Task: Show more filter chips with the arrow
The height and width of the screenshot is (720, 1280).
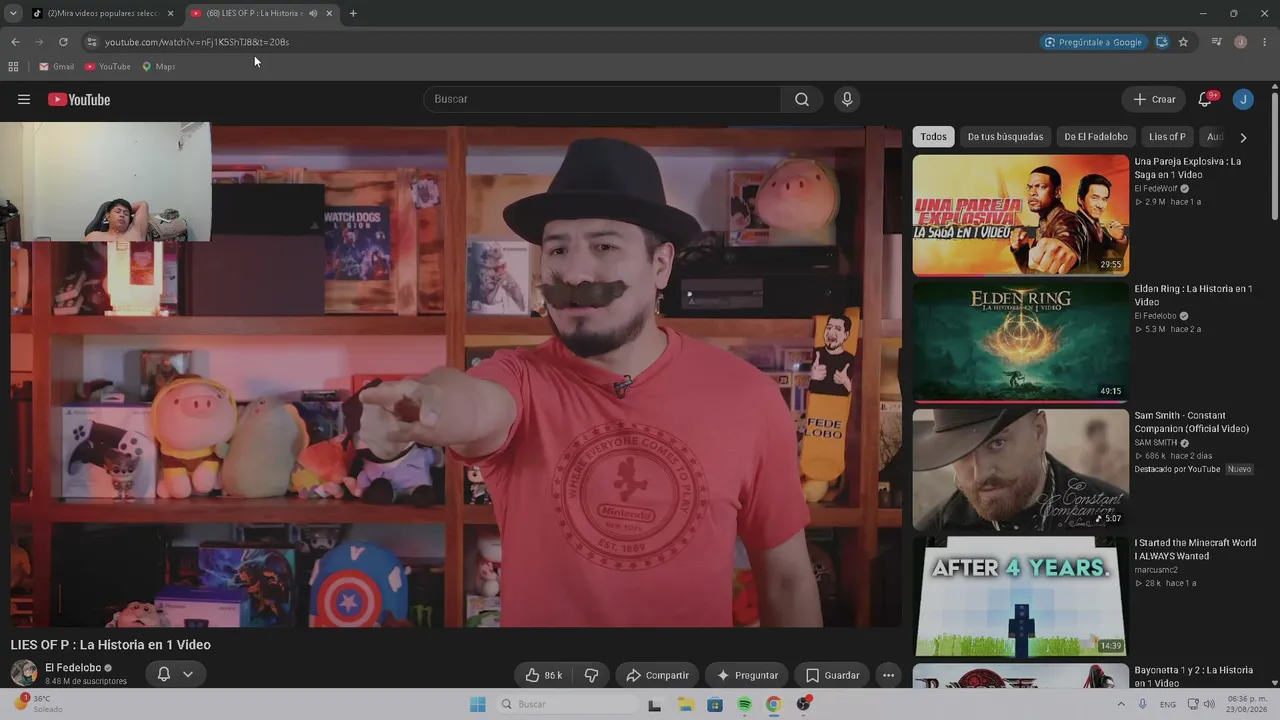Action: point(1243,137)
